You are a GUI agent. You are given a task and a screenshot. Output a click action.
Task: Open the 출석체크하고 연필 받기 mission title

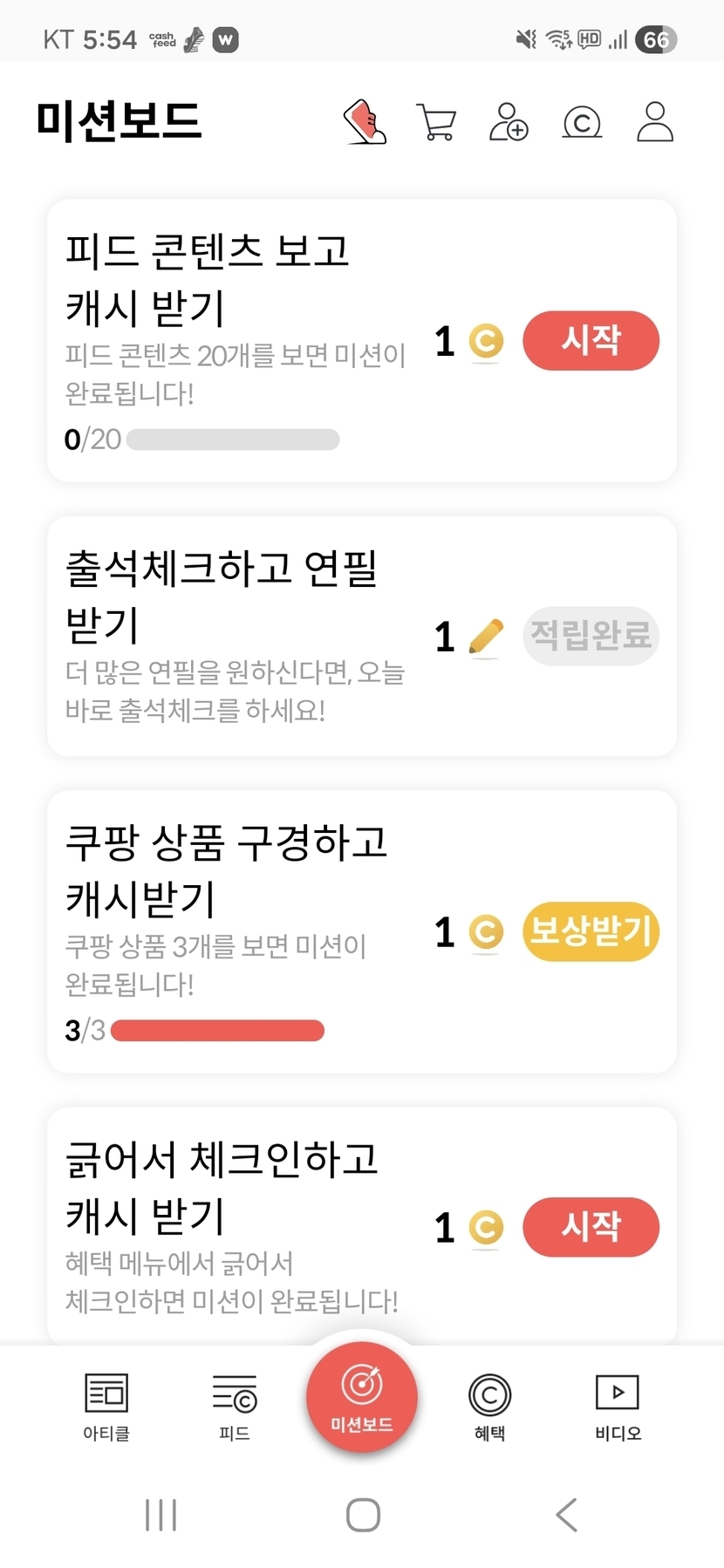222,596
